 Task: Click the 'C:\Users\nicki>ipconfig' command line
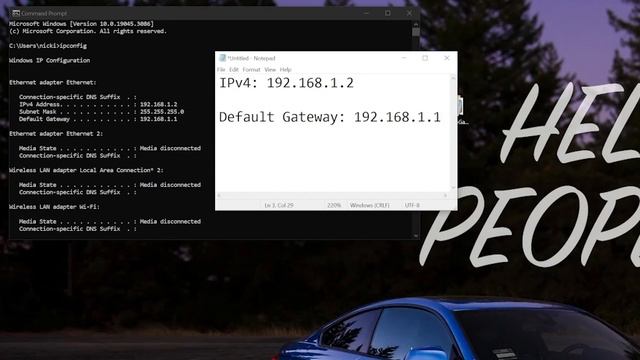pyautogui.click(x=48, y=46)
